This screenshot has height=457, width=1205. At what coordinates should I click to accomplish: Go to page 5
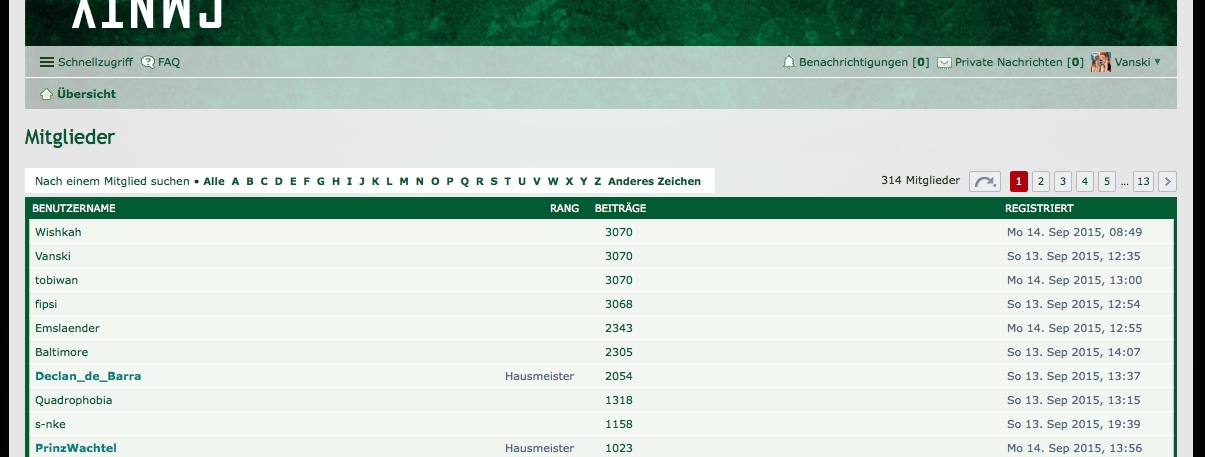tap(1107, 181)
